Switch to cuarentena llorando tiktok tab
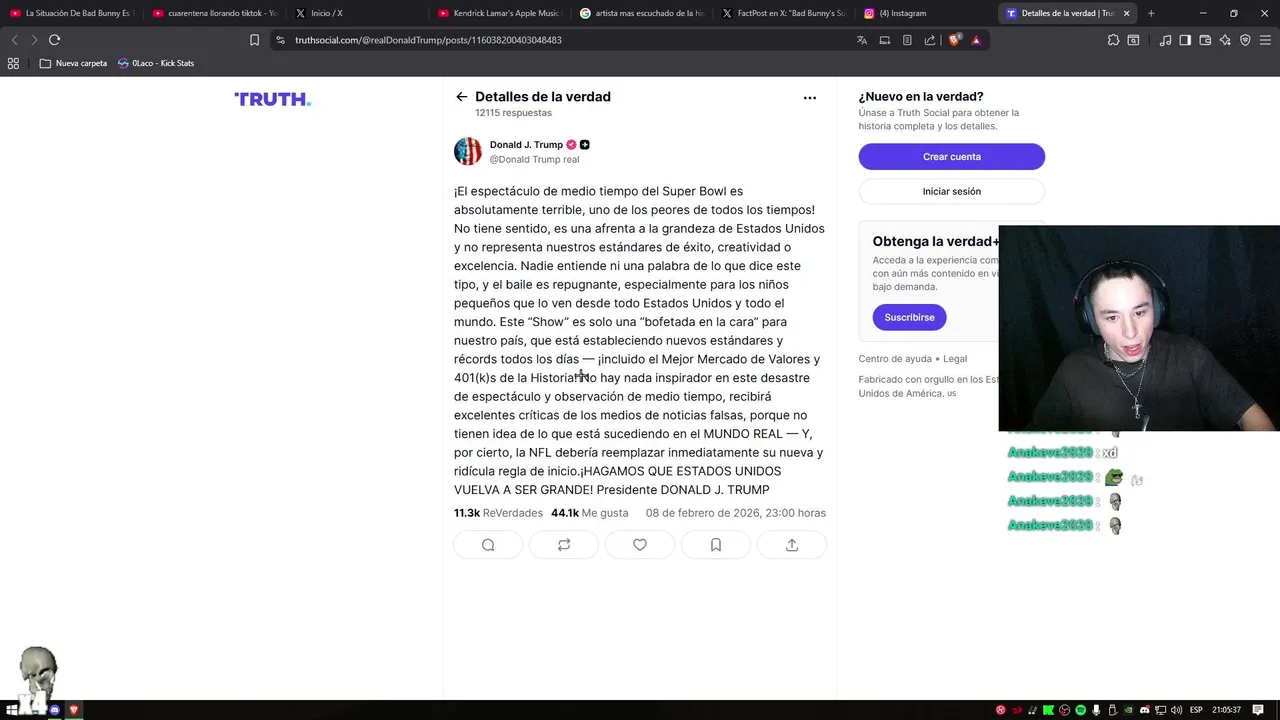 [214, 13]
